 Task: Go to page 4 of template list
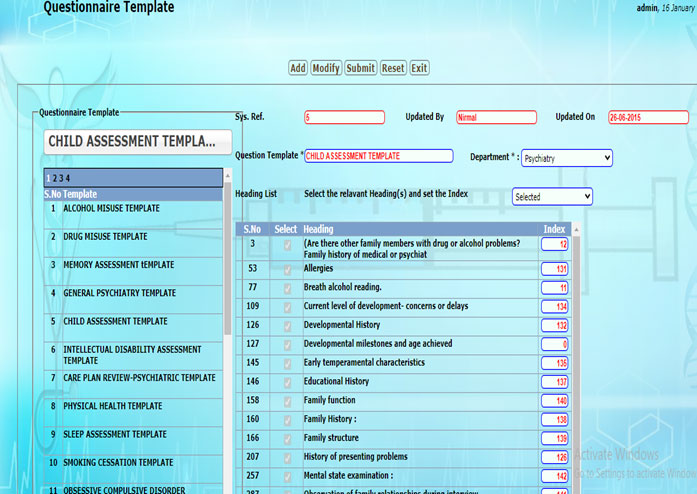click(x=67, y=178)
